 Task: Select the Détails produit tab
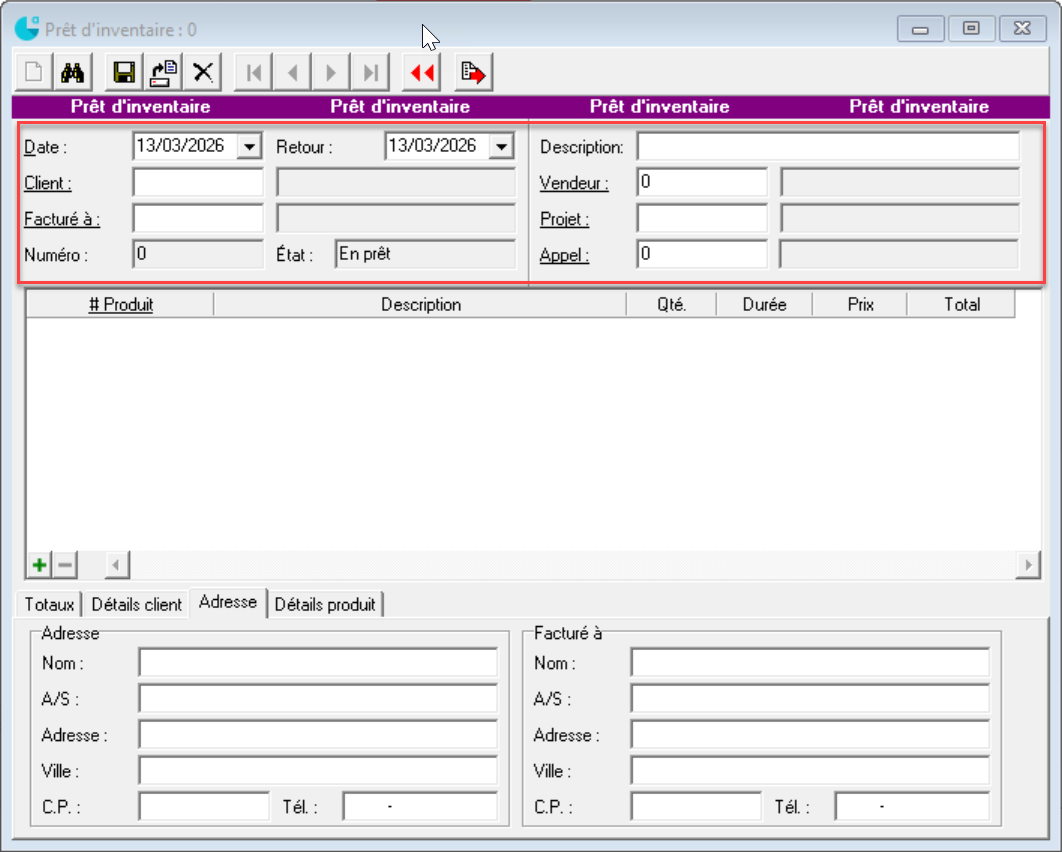(325, 604)
